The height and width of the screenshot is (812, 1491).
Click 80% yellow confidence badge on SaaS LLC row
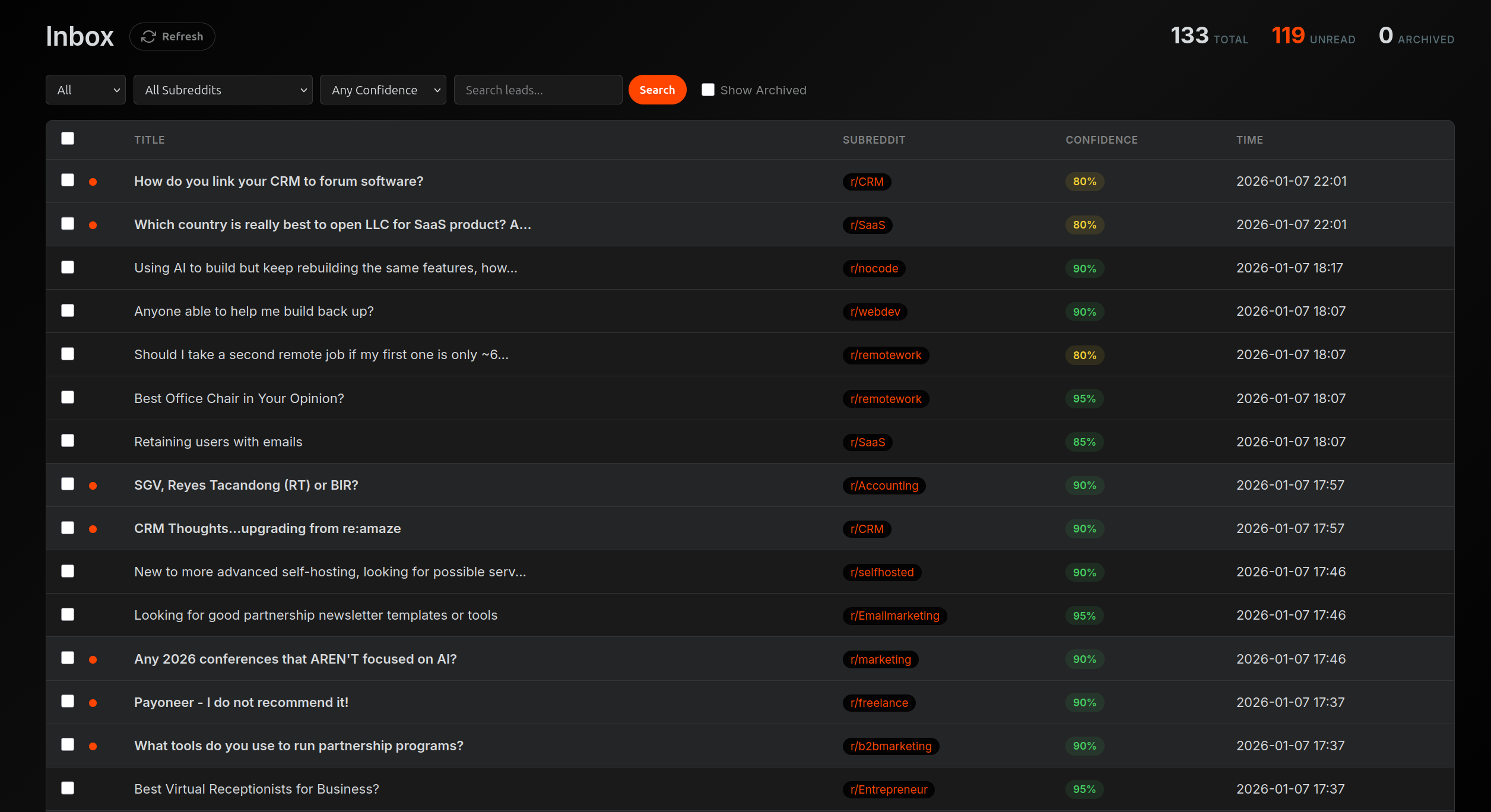tap(1084, 225)
